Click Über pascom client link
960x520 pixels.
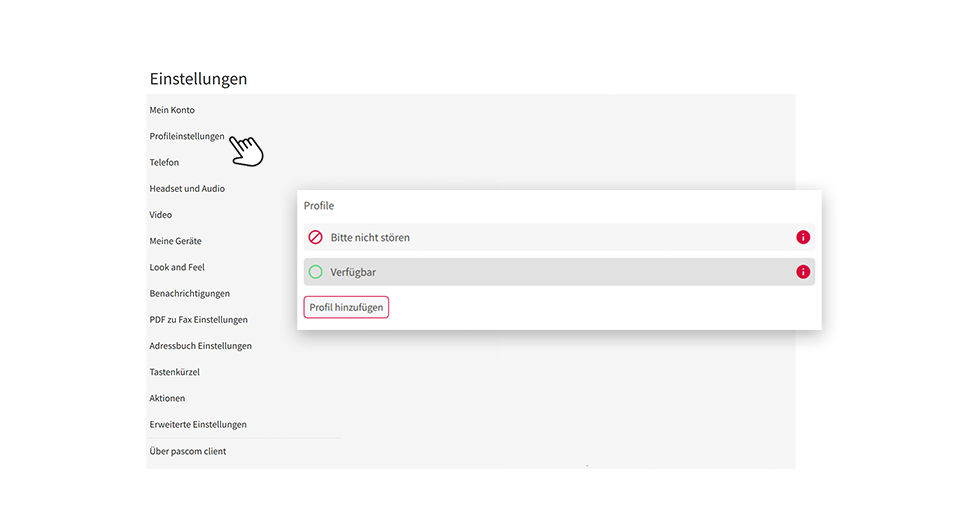pyautogui.click(x=187, y=451)
